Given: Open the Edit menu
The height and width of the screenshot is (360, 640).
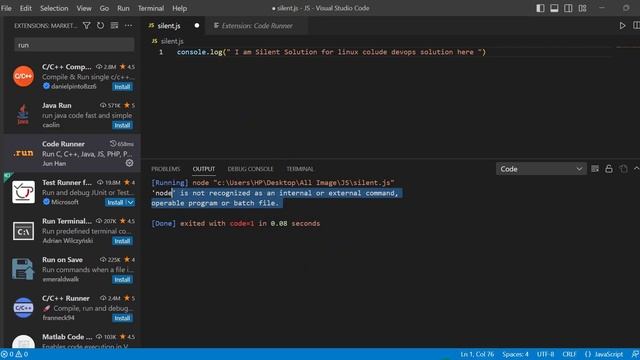Looking at the screenshot, I should point(25,8).
